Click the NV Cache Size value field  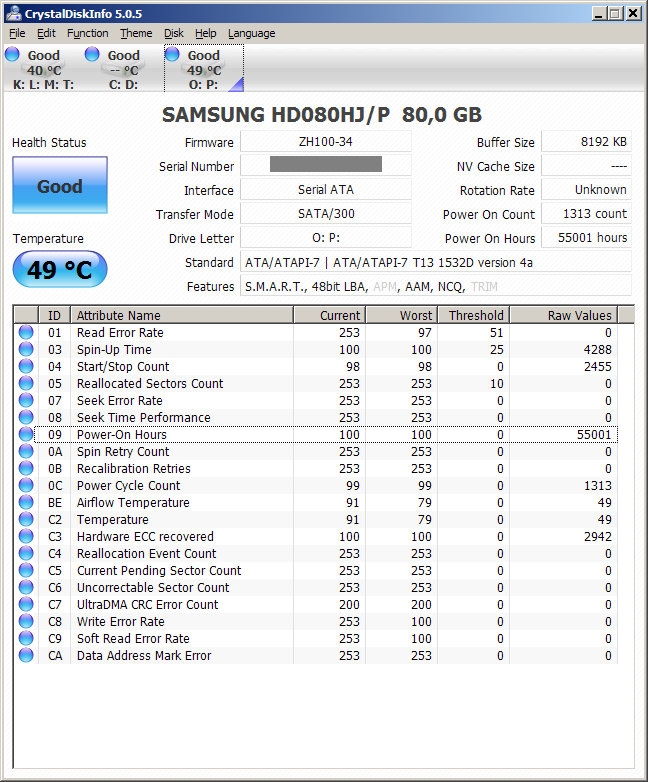pyautogui.click(x=586, y=166)
